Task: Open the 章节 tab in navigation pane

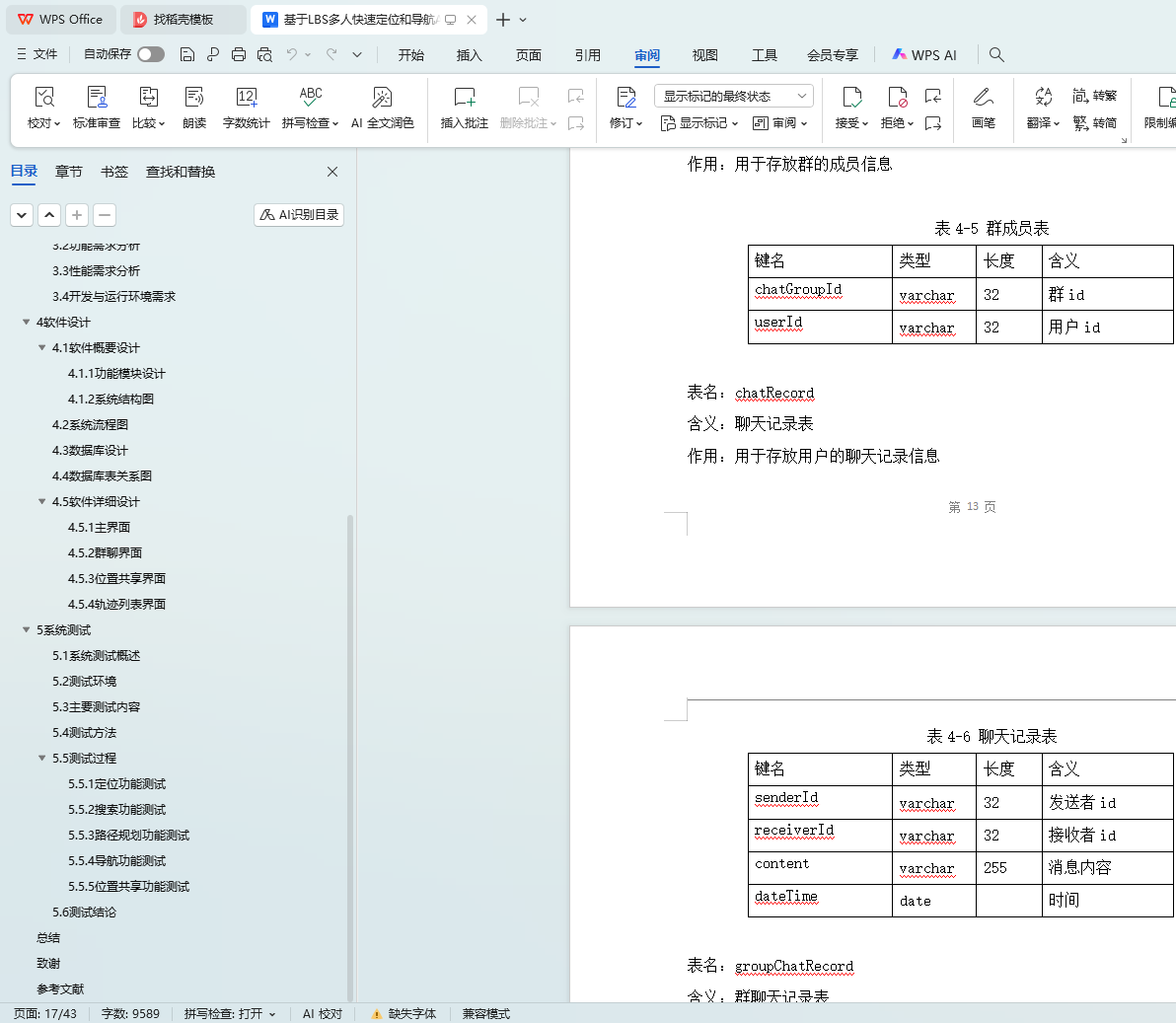Action: pyautogui.click(x=69, y=172)
